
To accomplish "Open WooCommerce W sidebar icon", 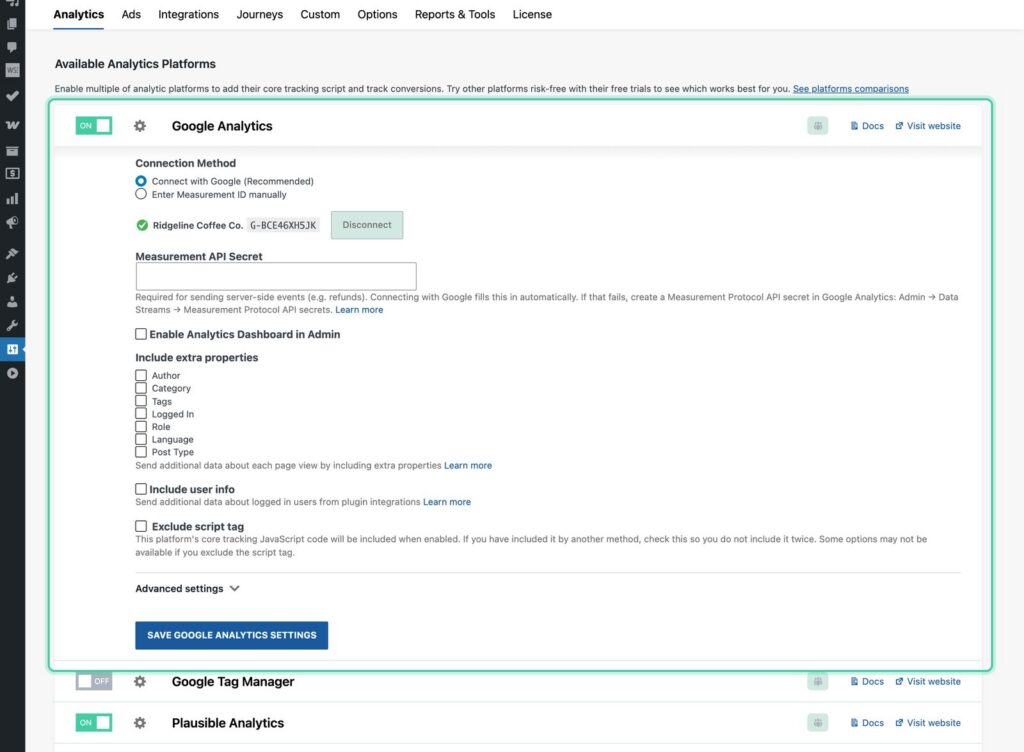I will pos(12,125).
